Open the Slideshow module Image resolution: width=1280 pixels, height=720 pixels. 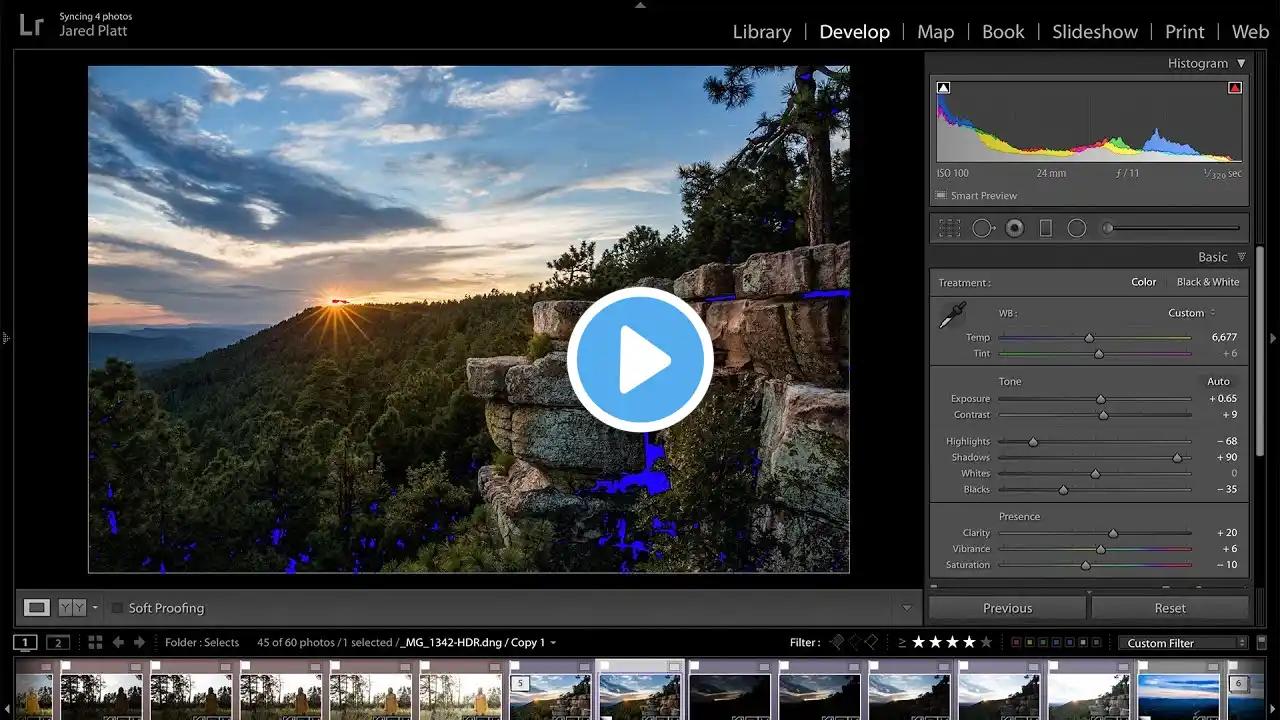(x=1095, y=32)
